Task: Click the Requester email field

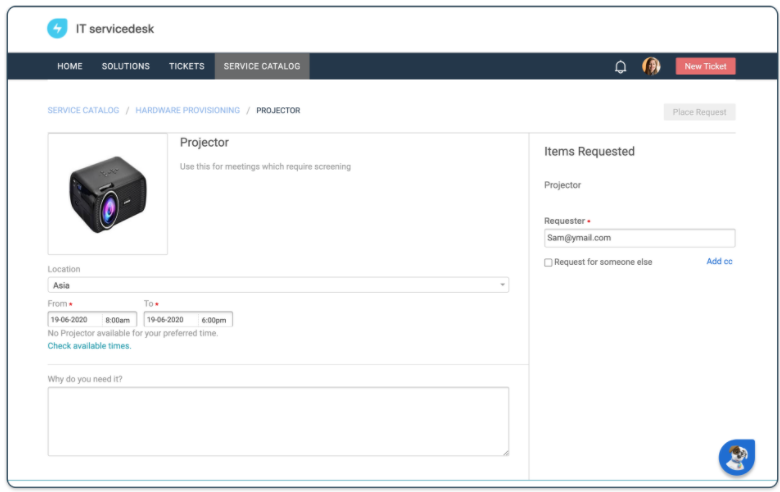Action: click(639, 238)
